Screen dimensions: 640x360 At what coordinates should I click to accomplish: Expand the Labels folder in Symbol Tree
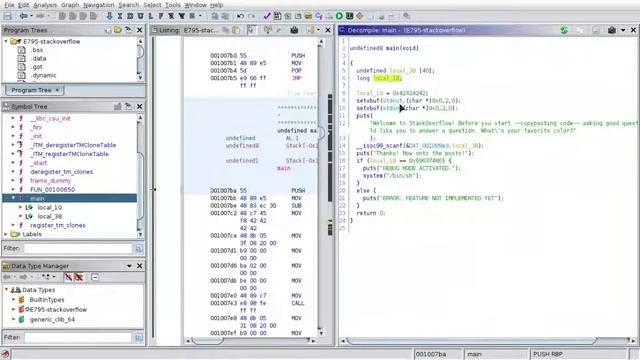pyautogui.click(x=6, y=234)
